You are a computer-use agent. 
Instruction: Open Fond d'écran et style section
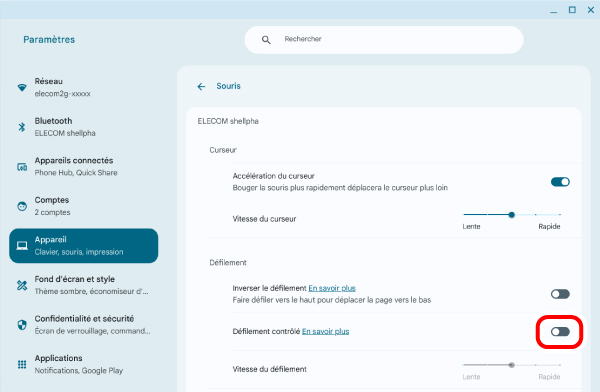[83, 285]
